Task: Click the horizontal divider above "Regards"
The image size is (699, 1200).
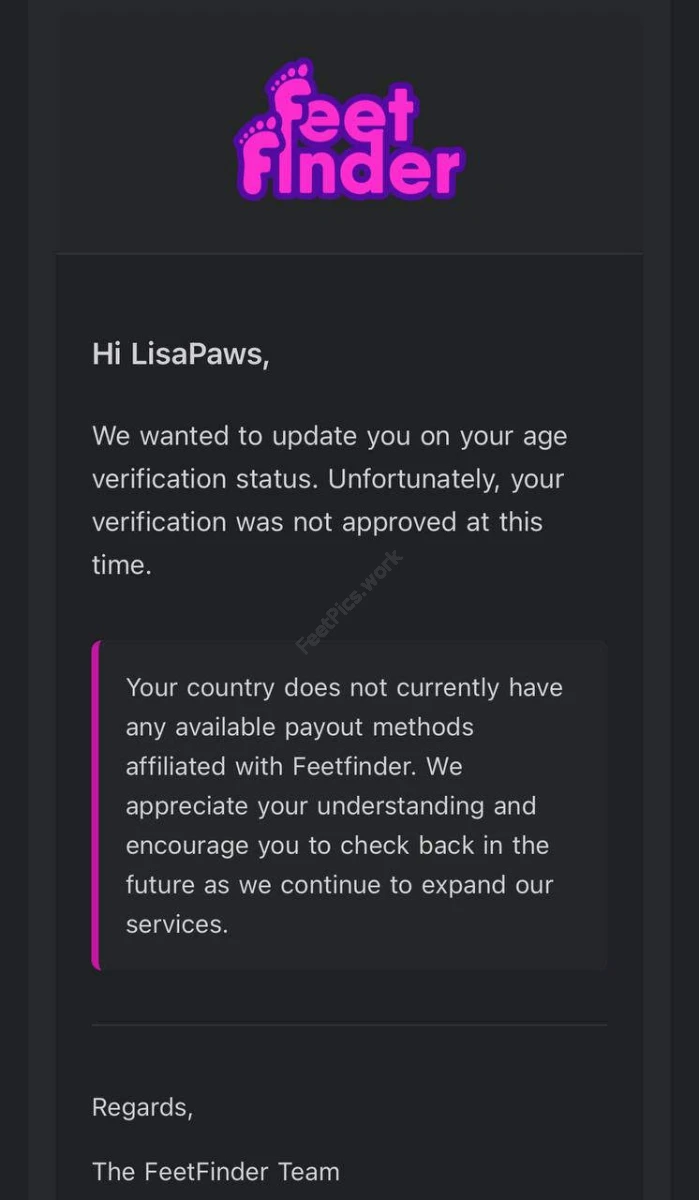Action: coord(349,1025)
